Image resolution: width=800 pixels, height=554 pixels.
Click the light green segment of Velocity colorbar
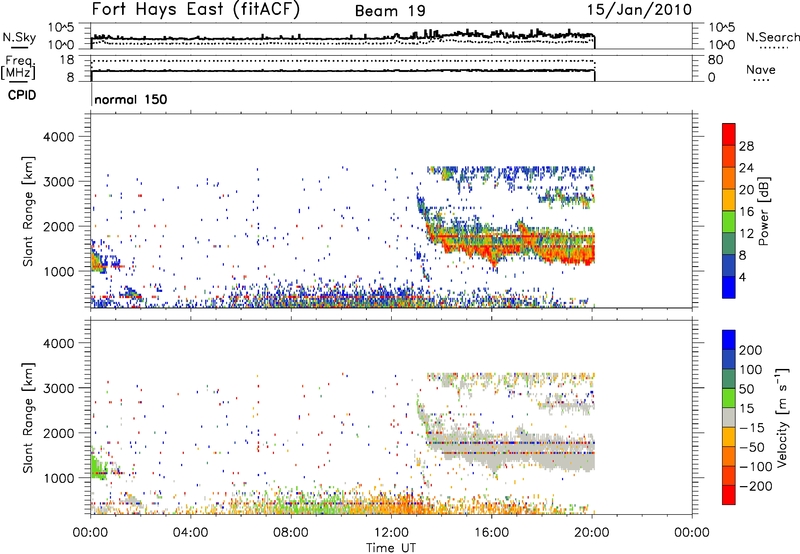tap(729, 398)
